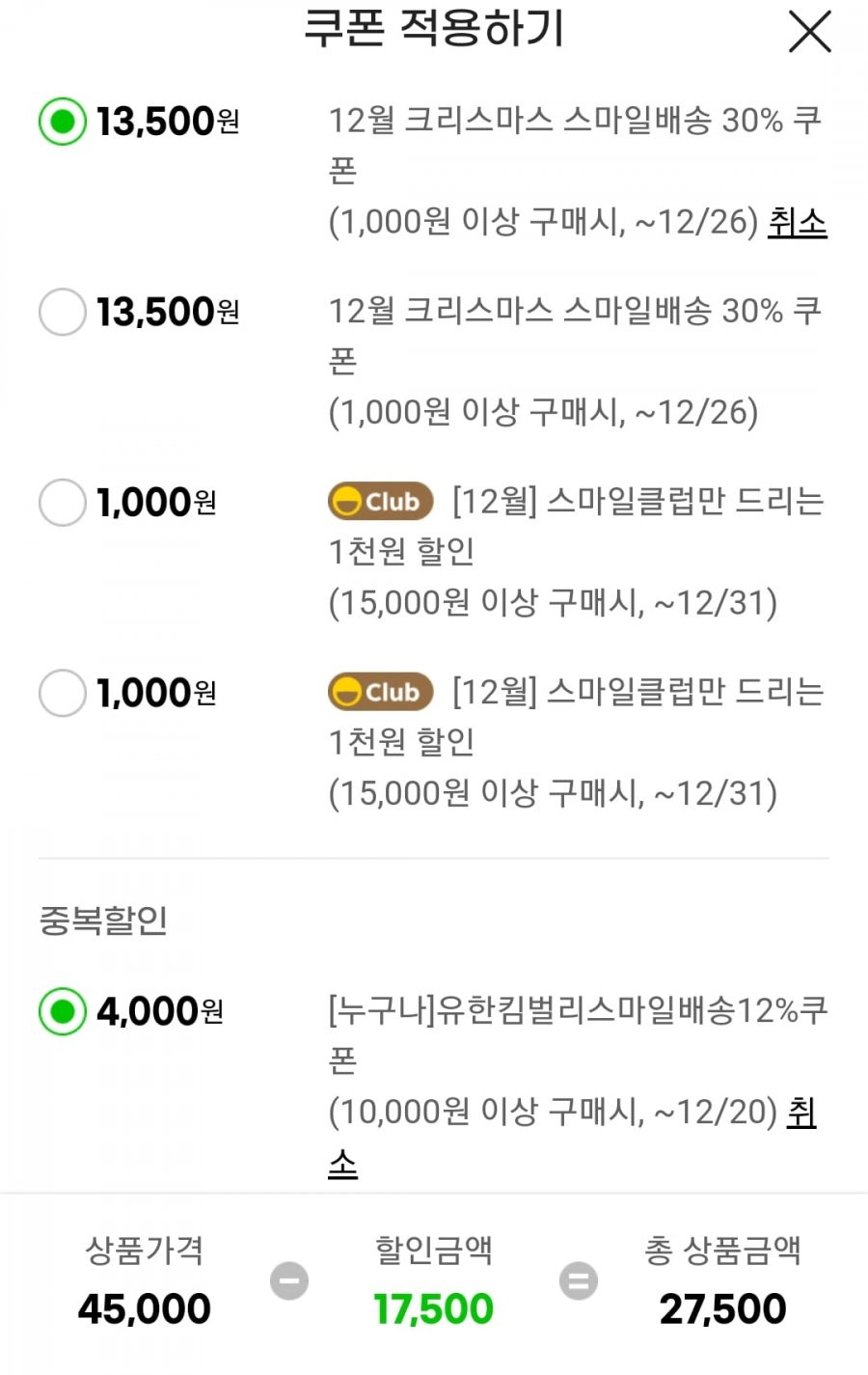Viewport: 868px width, 1375px height.
Task: Close the coupon apply dialog with X
Action: tap(809, 32)
